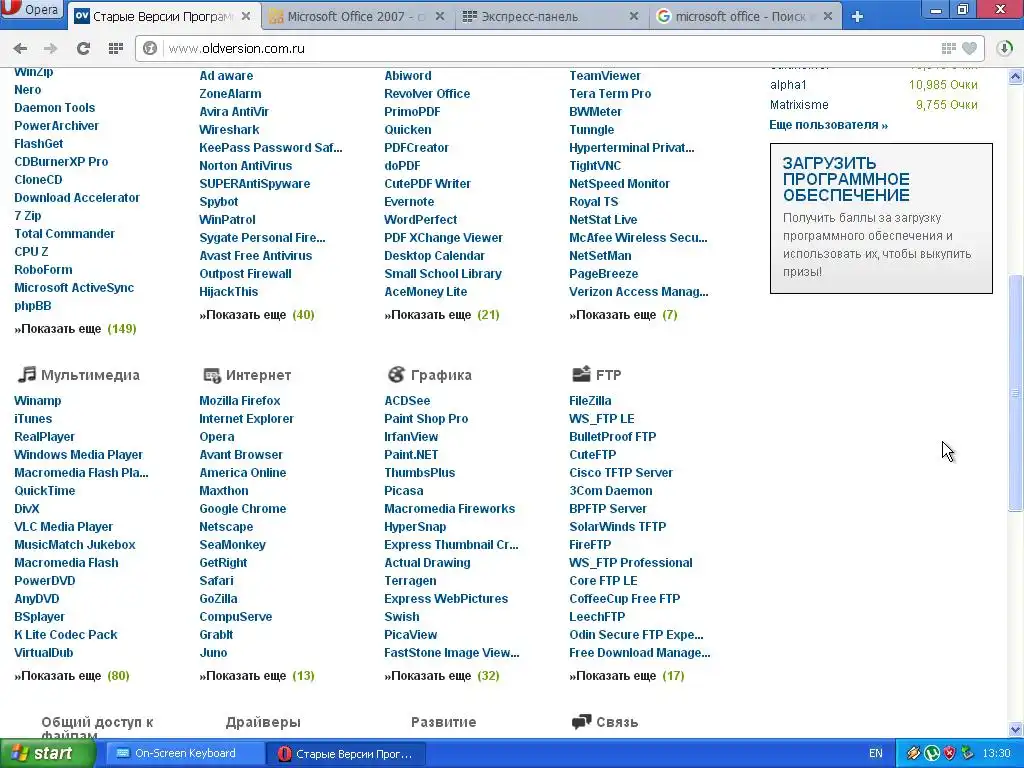1024x768 pixels.
Task: Click the EN language indicator
Action: click(876, 754)
